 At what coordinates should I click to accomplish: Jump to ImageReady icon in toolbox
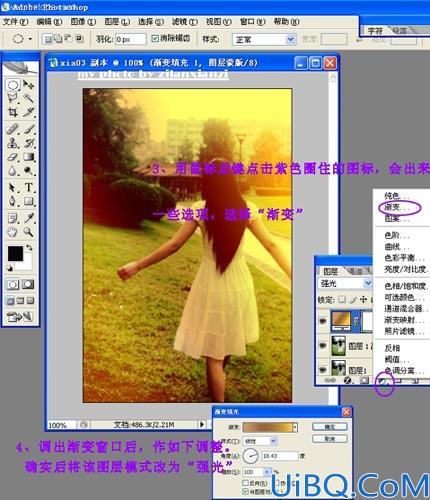(x=20, y=317)
